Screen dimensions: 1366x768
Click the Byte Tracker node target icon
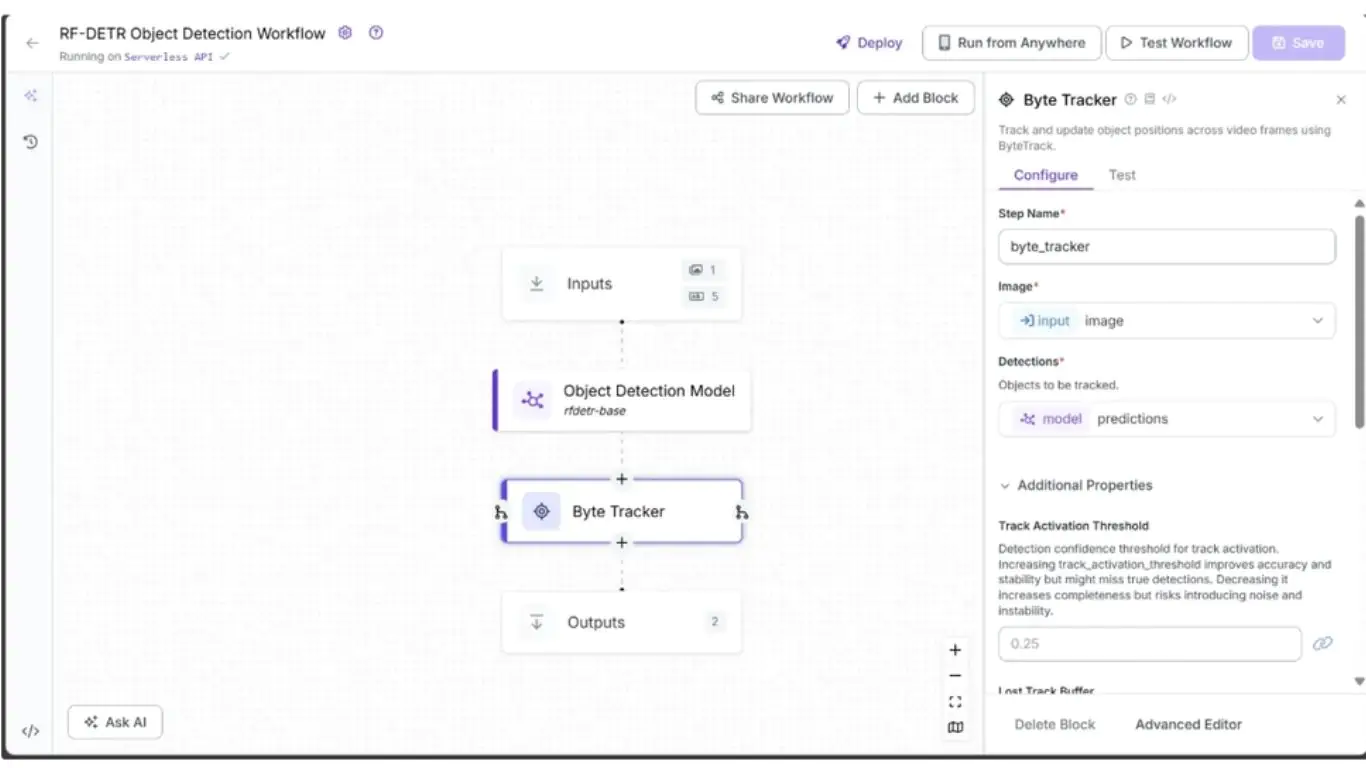[x=541, y=511]
